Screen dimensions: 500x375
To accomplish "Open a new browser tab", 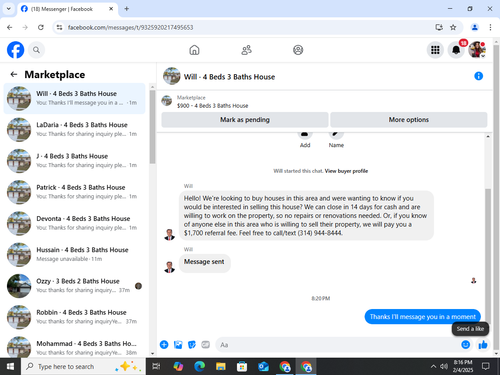I will [x=127, y=9].
